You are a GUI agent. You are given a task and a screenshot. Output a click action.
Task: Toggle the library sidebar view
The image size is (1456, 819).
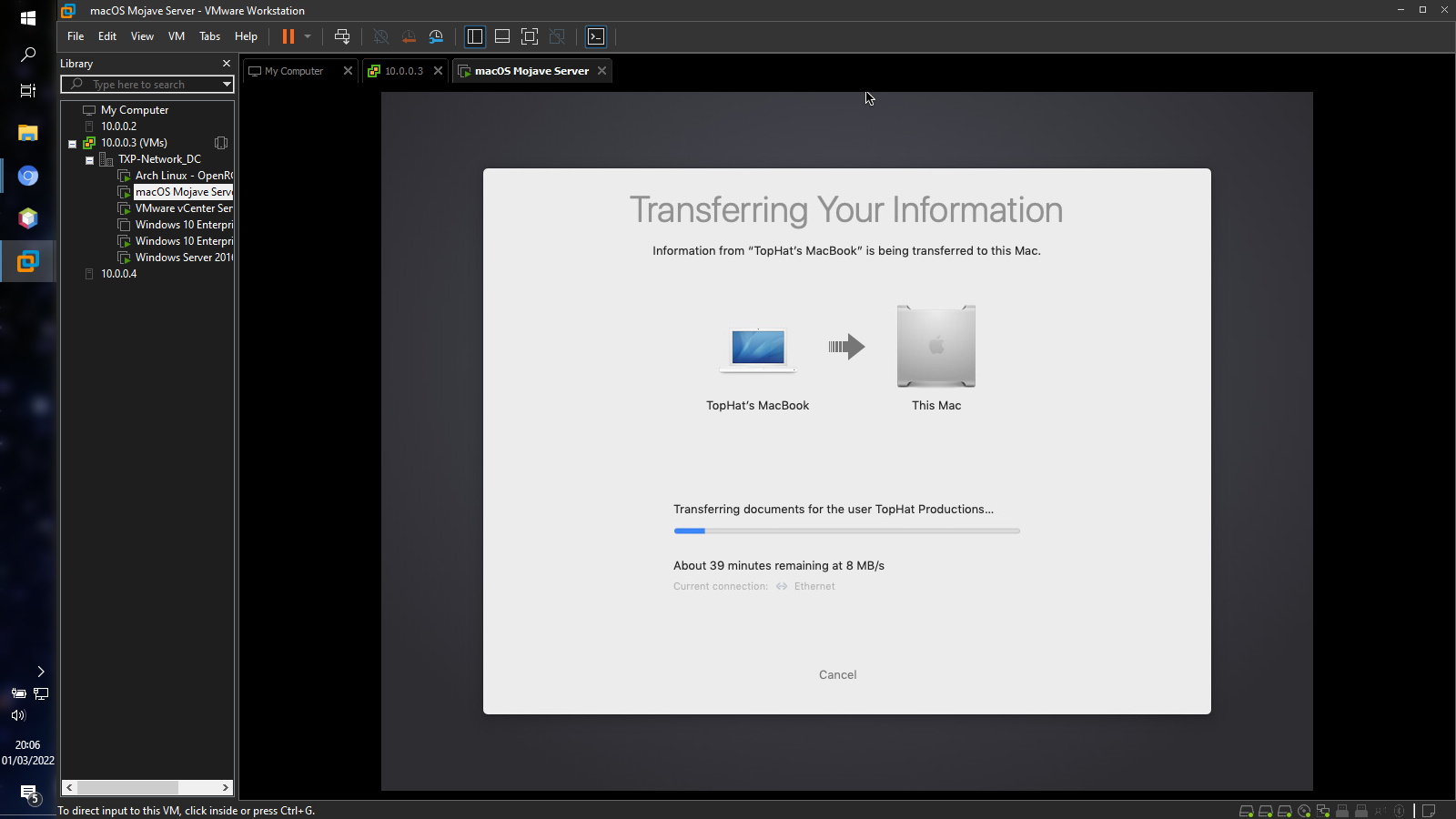(475, 36)
